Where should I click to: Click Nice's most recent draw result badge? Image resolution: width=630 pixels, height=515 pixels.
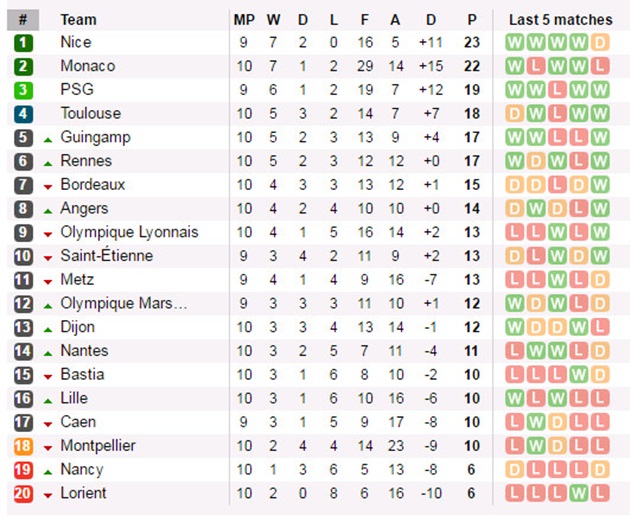click(x=600, y=43)
